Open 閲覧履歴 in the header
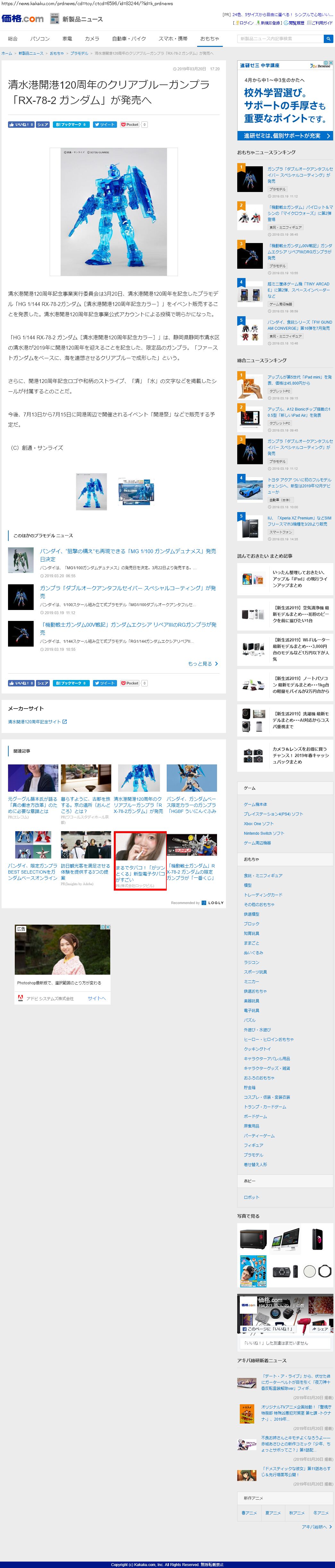This screenshot has width=335, height=1568. coord(294,23)
